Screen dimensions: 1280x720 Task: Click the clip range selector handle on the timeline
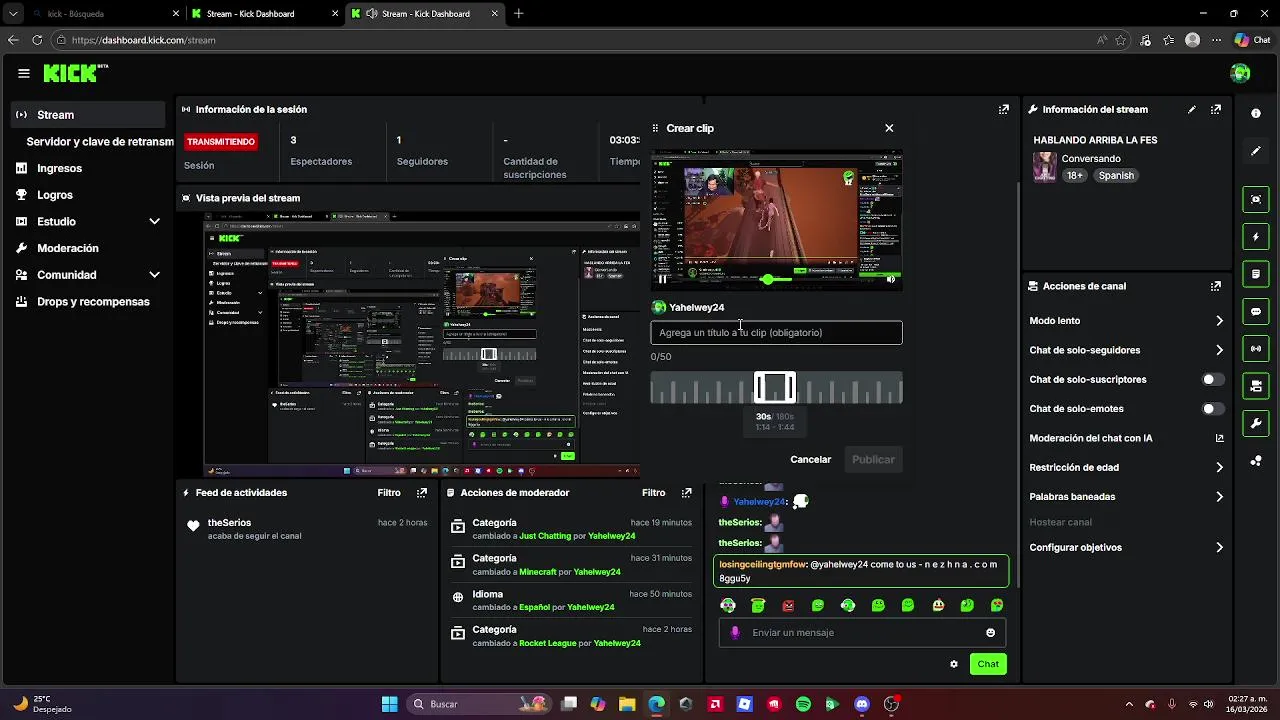coord(775,388)
